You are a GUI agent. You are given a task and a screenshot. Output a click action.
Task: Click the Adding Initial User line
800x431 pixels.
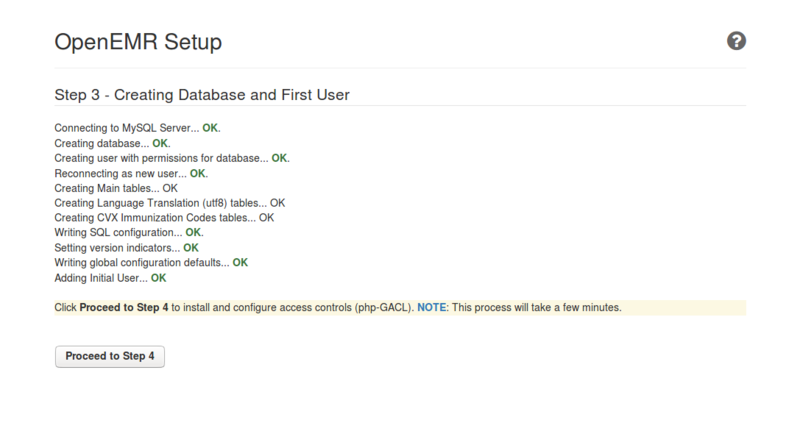[101, 277]
